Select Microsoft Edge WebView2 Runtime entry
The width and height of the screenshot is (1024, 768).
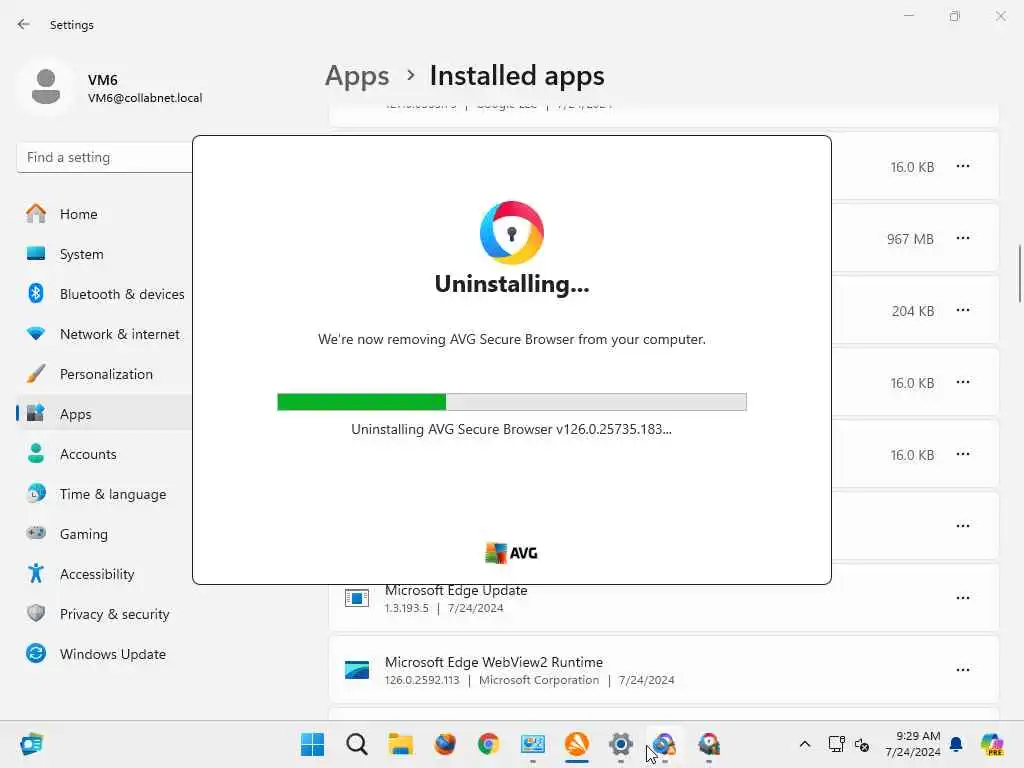[664, 670]
